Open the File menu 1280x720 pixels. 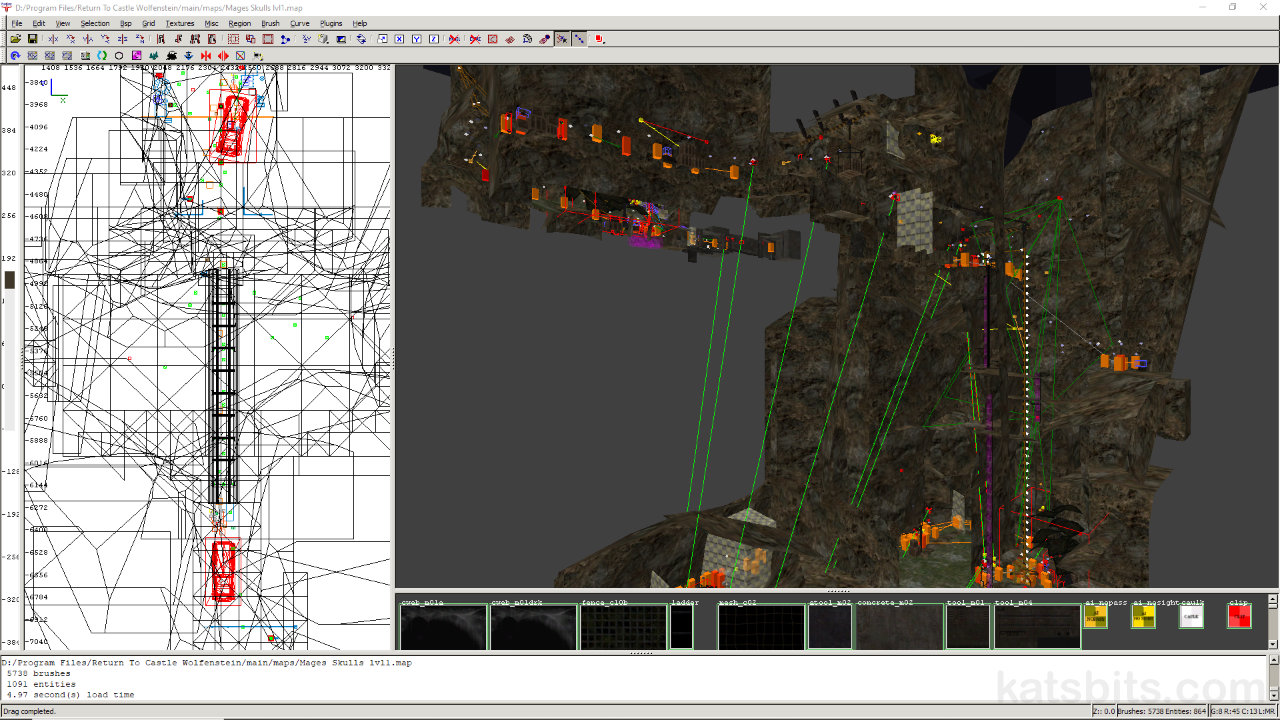pos(16,23)
